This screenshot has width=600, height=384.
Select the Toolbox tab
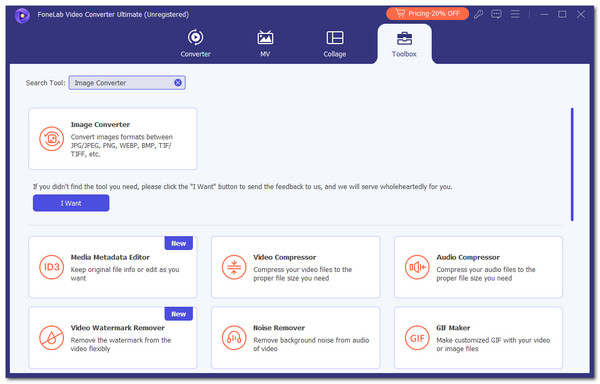pos(404,44)
